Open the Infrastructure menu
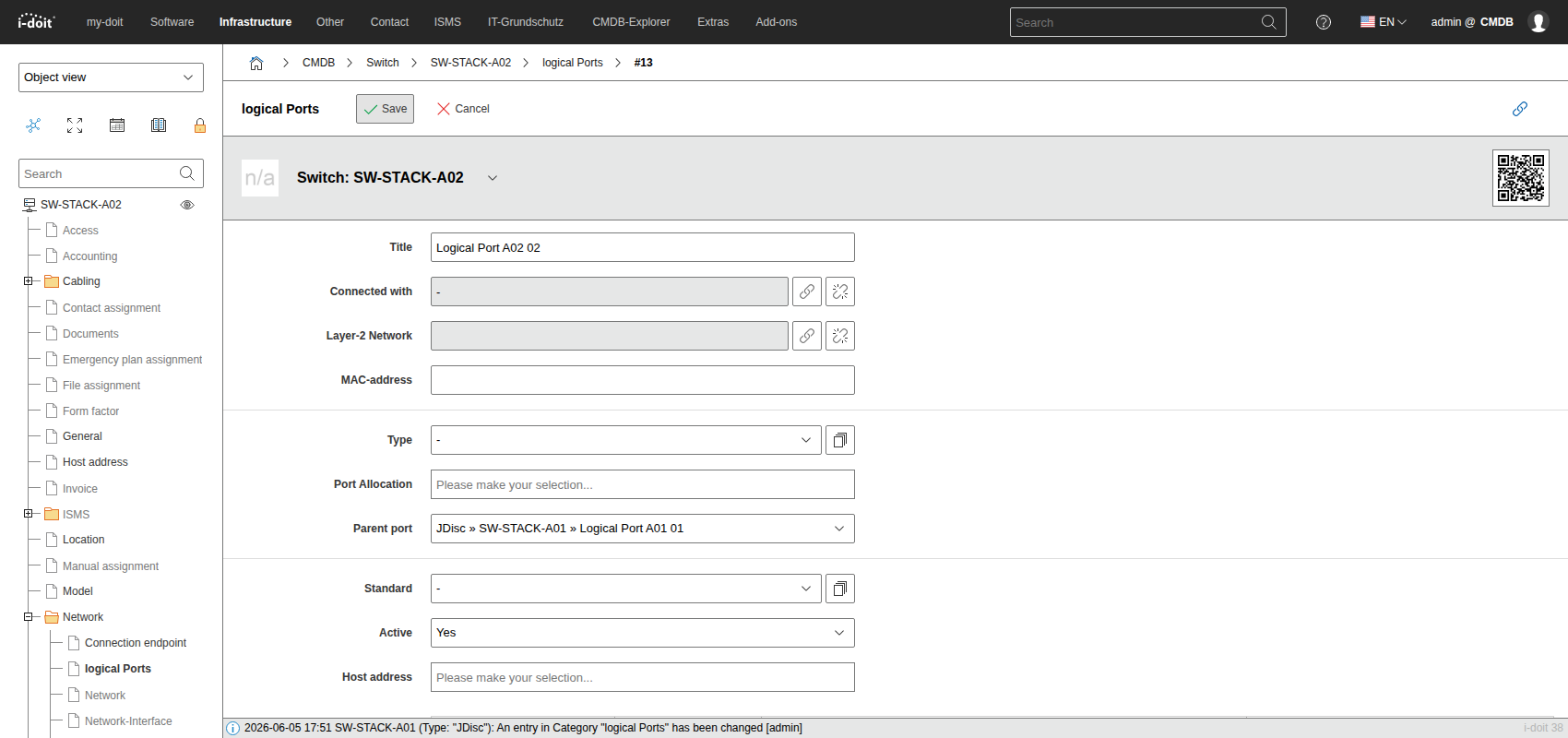This screenshot has height=738, width=1568. [255, 22]
